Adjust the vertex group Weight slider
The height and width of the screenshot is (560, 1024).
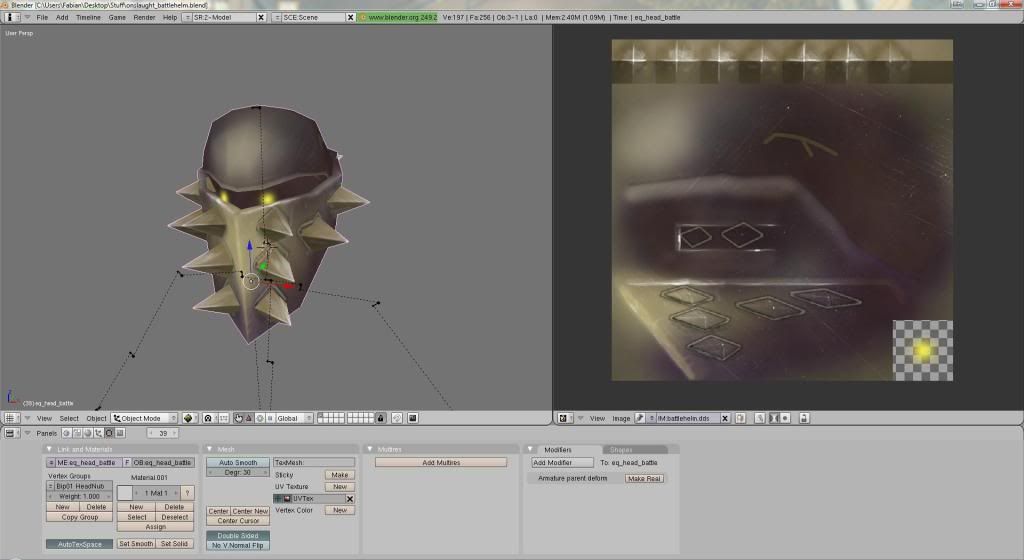pos(78,496)
